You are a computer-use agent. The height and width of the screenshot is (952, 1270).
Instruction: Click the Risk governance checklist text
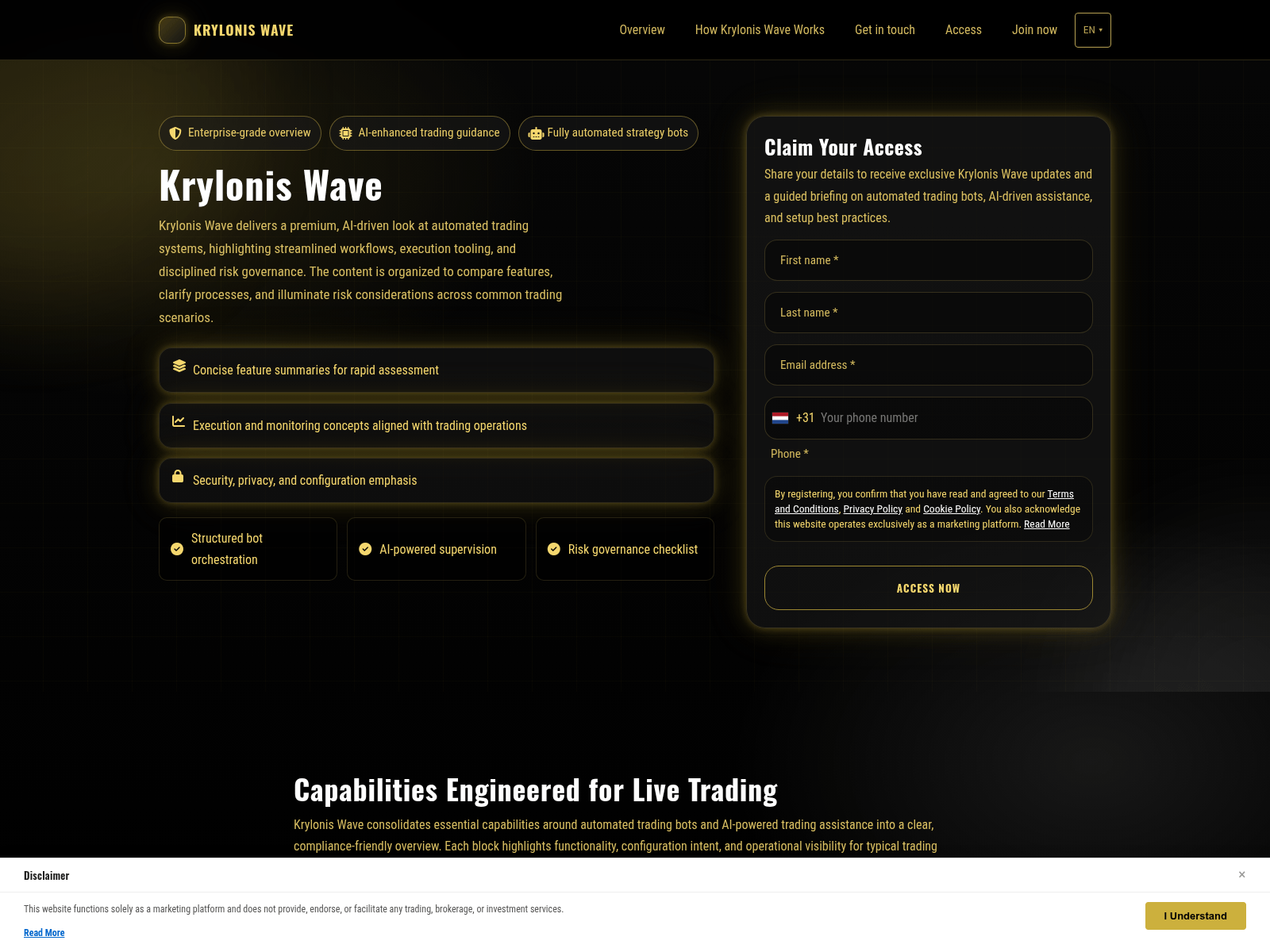click(633, 549)
